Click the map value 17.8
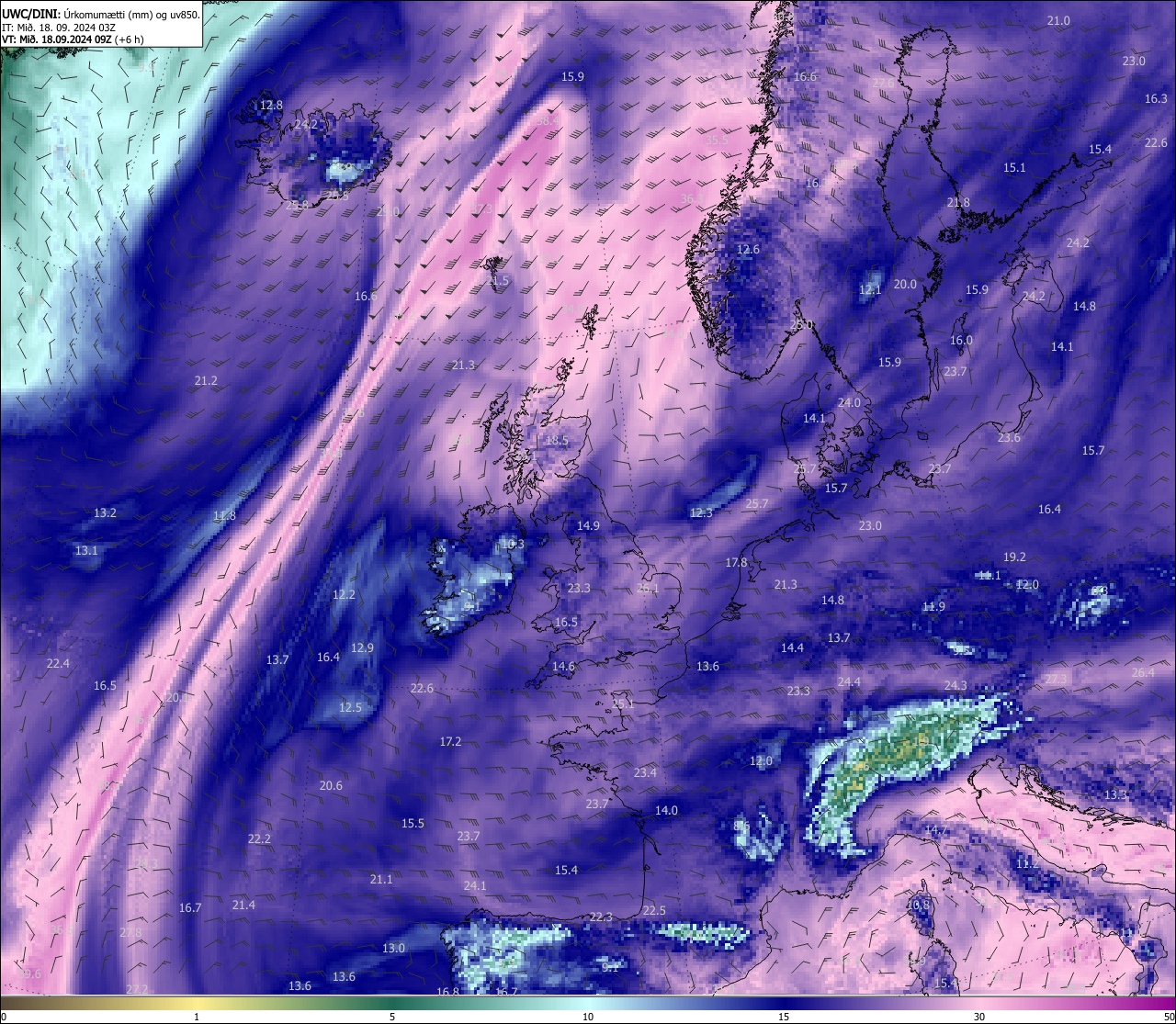The height and width of the screenshot is (1024, 1176). pyautogui.click(x=736, y=563)
